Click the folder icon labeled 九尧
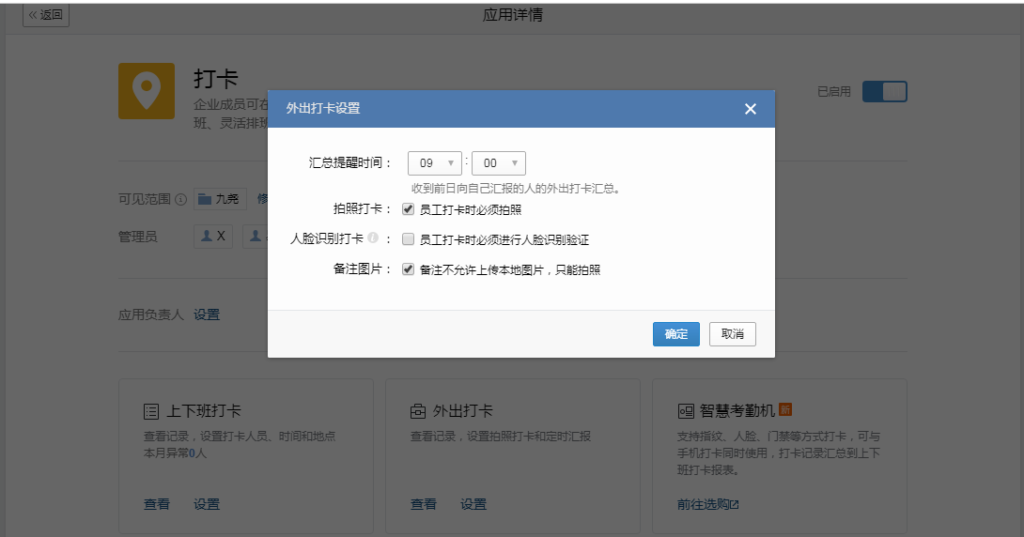The height and width of the screenshot is (537, 1024). point(204,199)
